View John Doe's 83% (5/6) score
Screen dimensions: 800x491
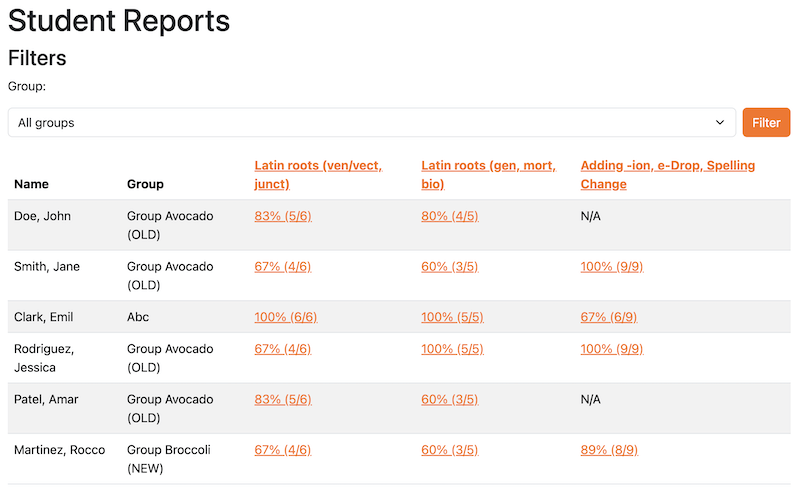(283, 216)
